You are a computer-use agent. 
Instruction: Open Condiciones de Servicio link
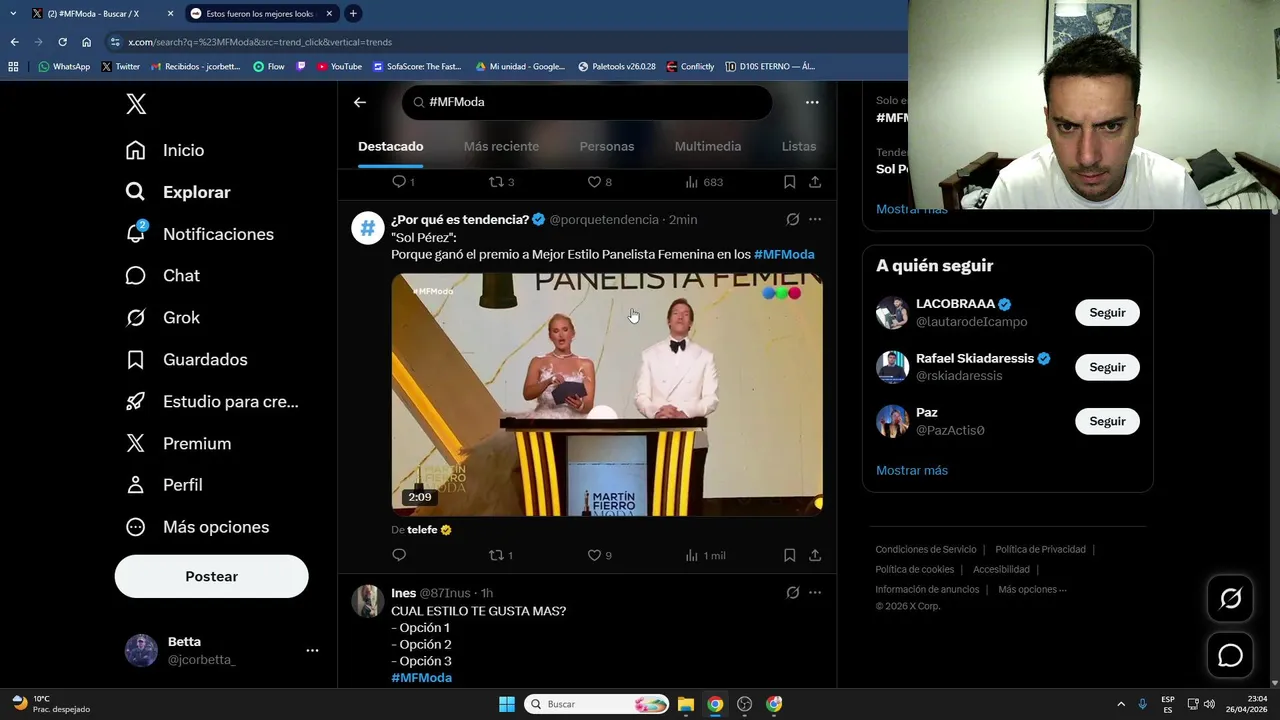[x=926, y=549]
